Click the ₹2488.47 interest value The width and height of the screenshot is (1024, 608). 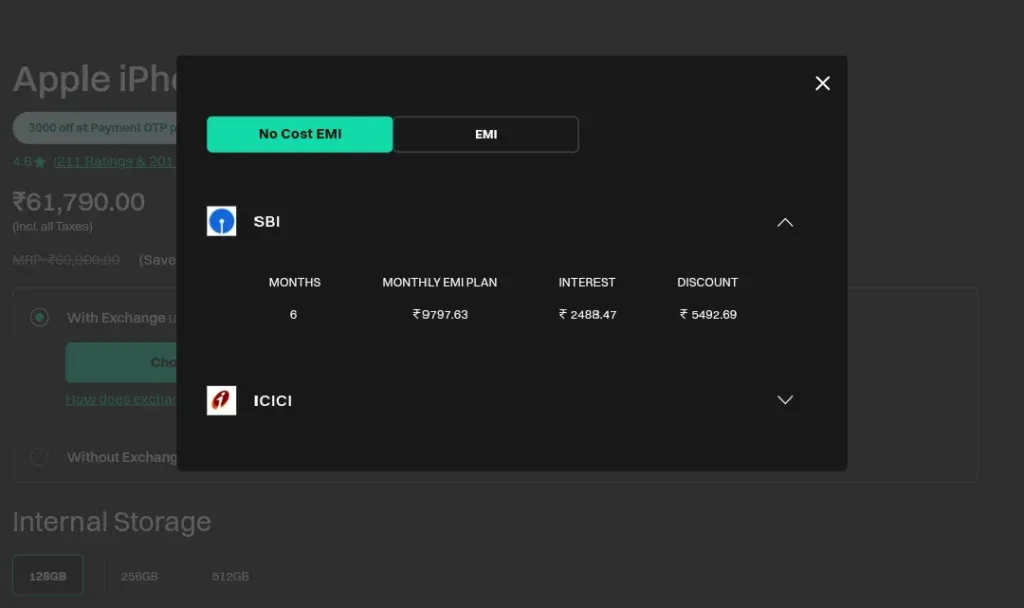587,314
